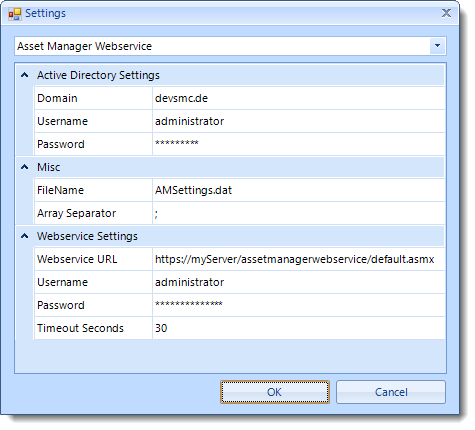Select the Asset Manager Webservice combo box text
This screenshot has width=475, height=430.
85,46
